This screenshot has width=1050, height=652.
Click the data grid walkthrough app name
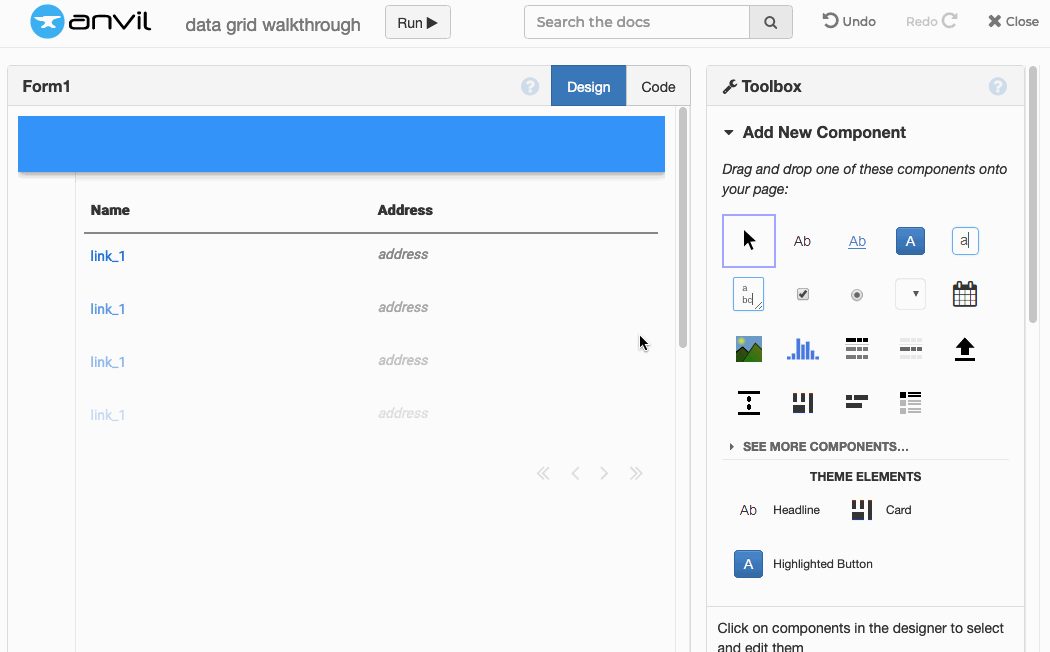point(273,25)
